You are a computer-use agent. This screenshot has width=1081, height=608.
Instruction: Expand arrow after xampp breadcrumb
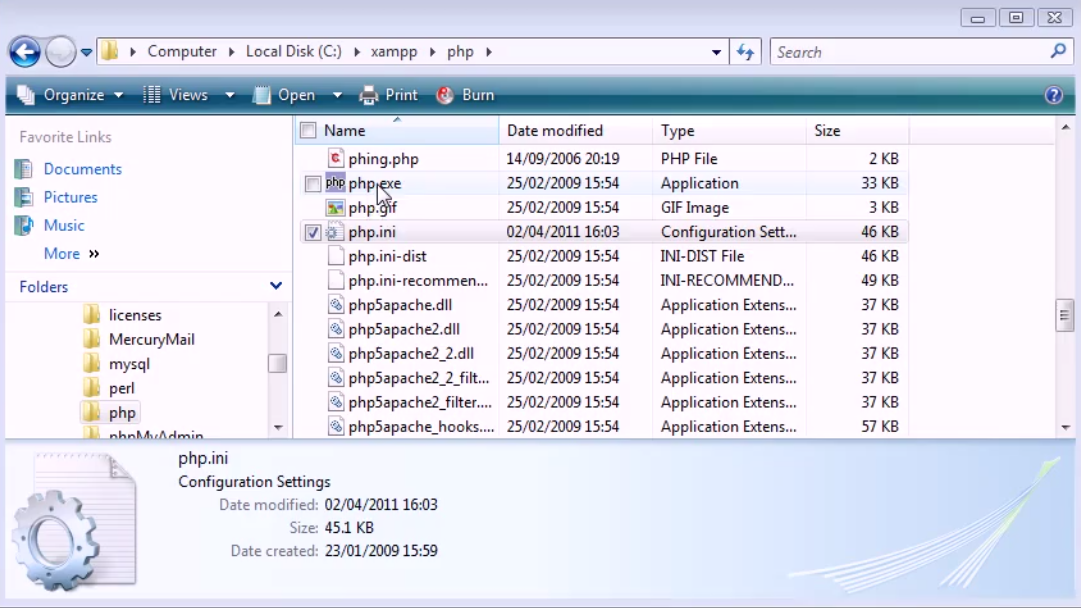432,52
